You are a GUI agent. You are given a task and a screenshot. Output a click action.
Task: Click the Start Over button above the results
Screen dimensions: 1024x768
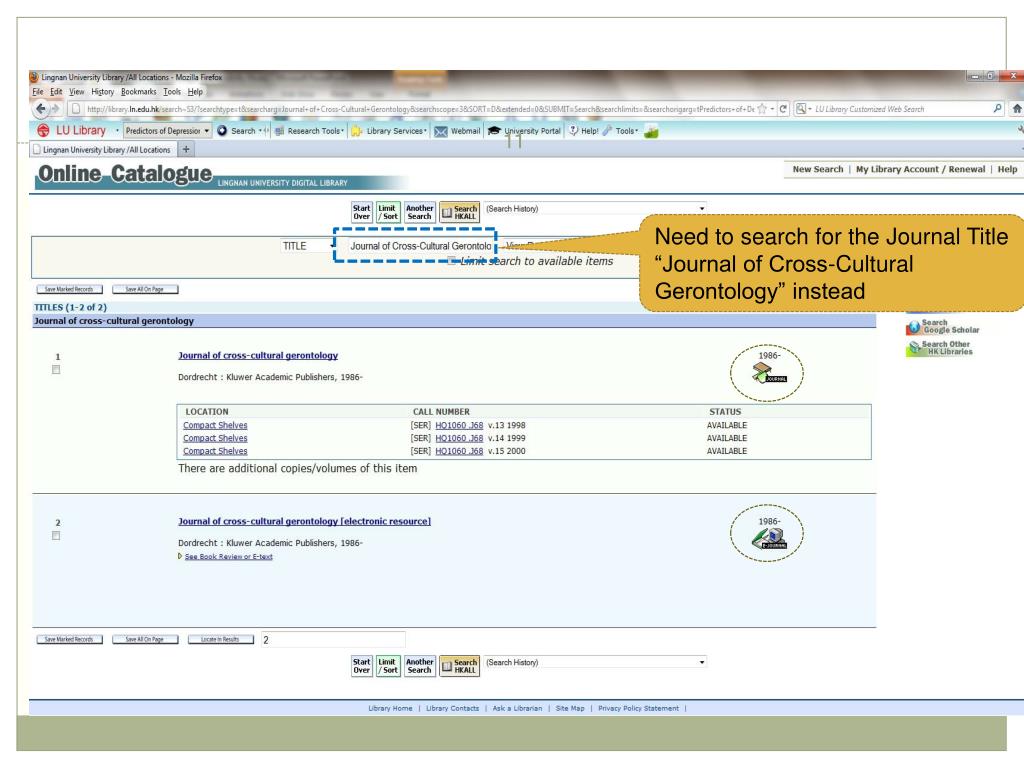[362, 212]
